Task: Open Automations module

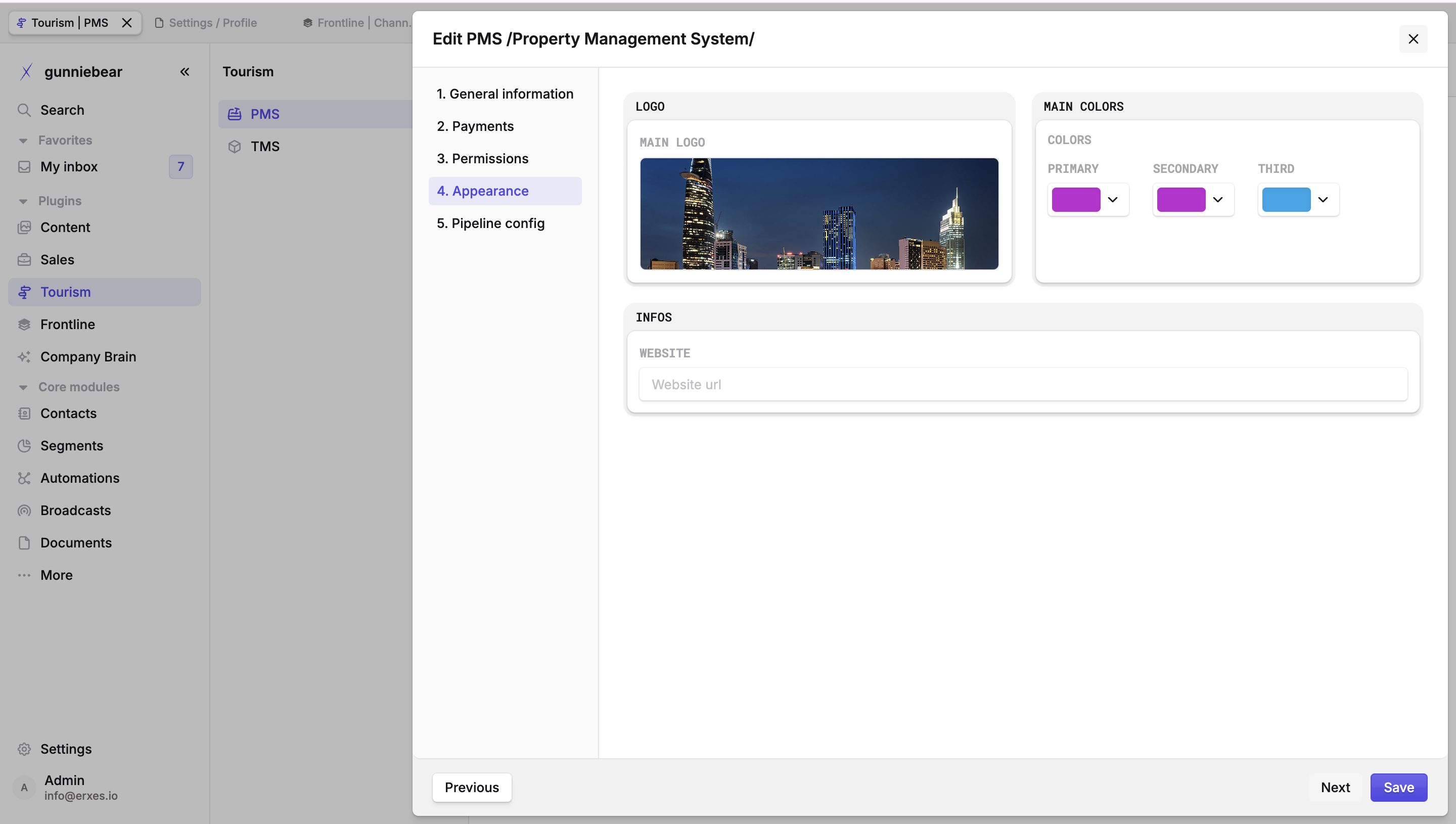Action: click(x=105, y=478)
